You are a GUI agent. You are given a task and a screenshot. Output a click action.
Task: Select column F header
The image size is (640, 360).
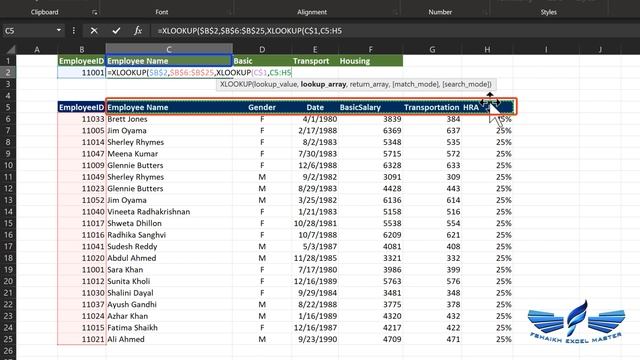(370, 49)
